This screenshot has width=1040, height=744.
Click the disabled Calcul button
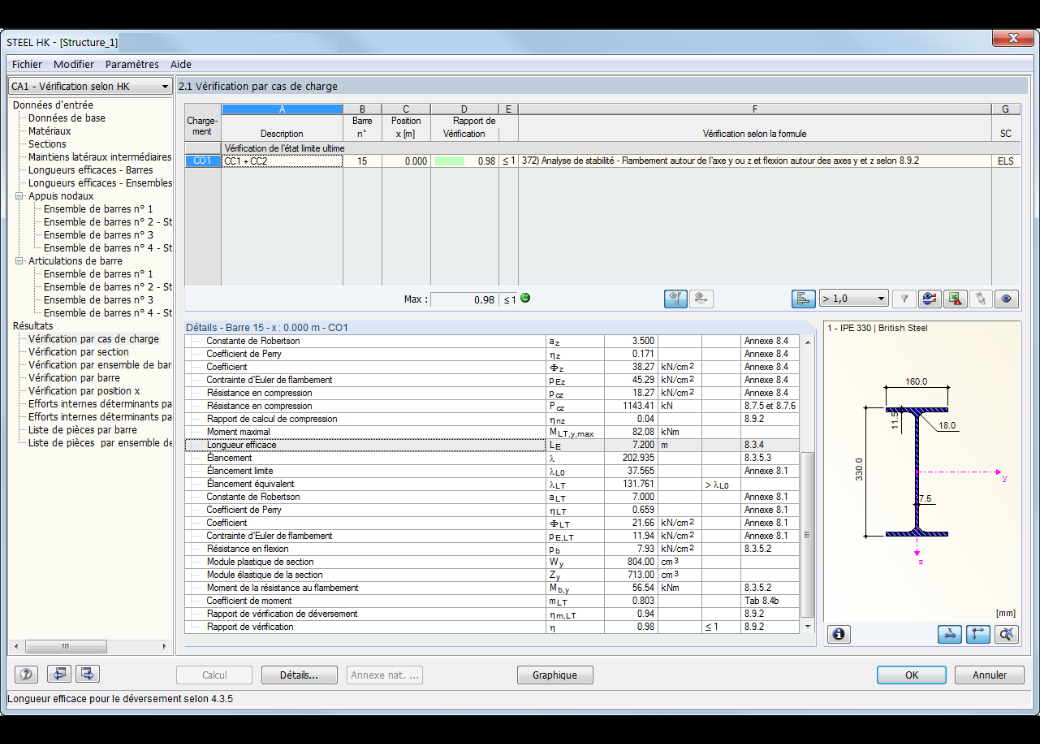[x=214, y=675]
